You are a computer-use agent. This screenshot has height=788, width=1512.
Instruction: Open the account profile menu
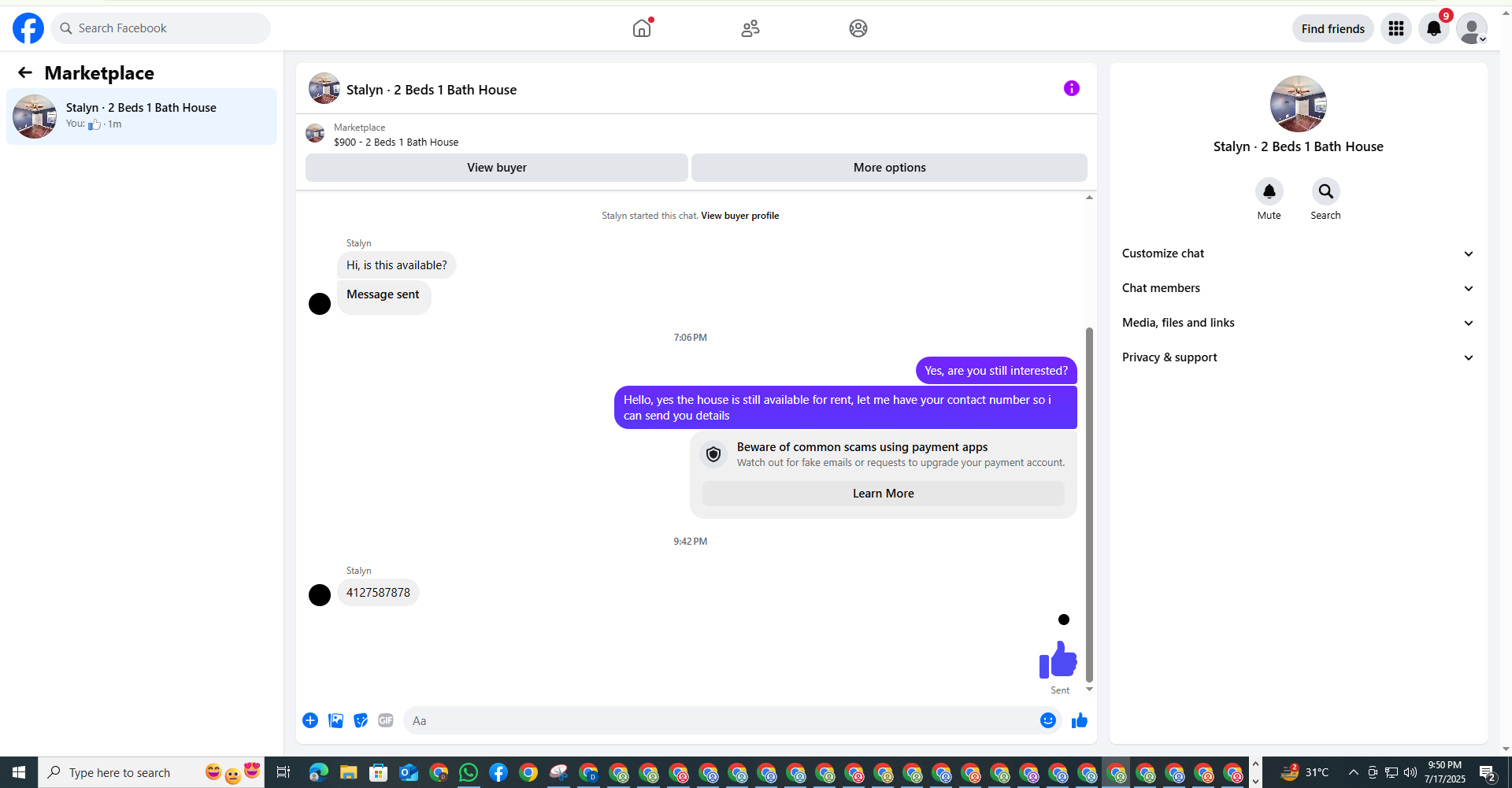(x=1471, y=28)
